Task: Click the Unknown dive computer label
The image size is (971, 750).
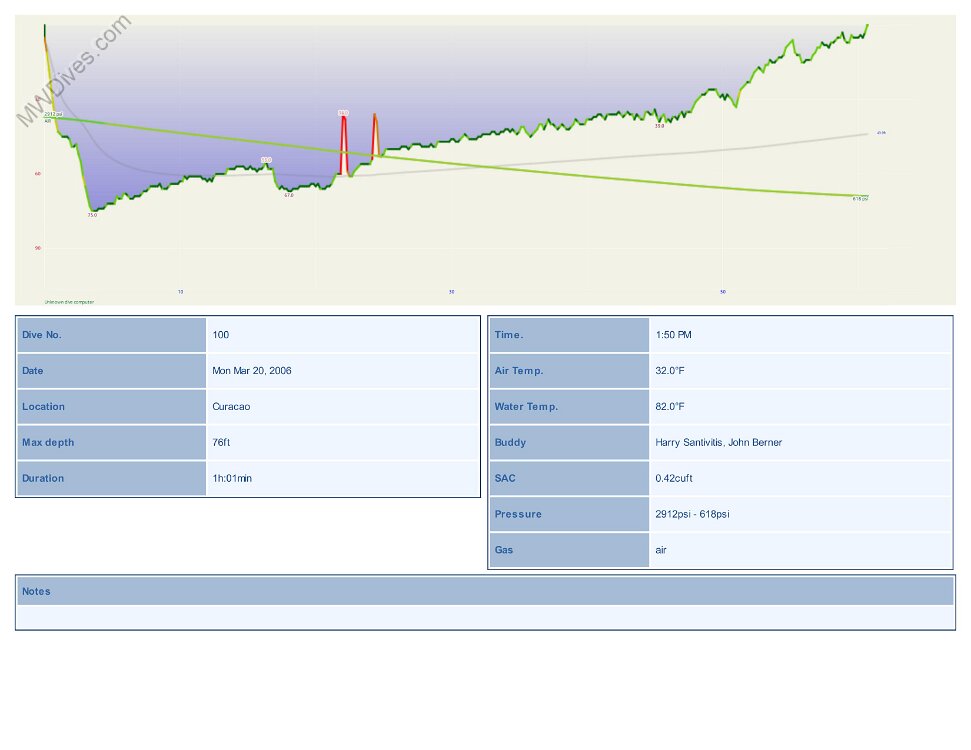Action: pos(69,301)
